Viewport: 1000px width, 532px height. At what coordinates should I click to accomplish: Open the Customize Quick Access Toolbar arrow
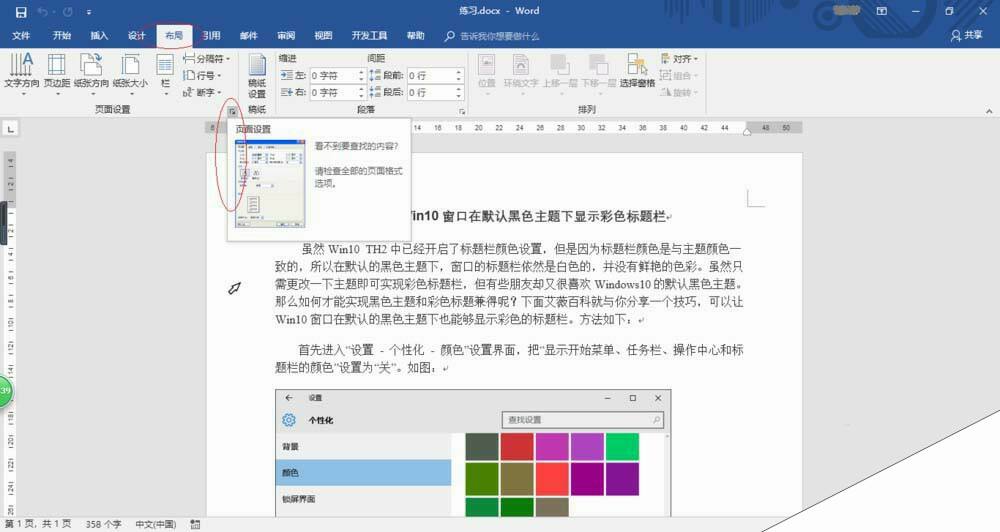tap(89, 12)
